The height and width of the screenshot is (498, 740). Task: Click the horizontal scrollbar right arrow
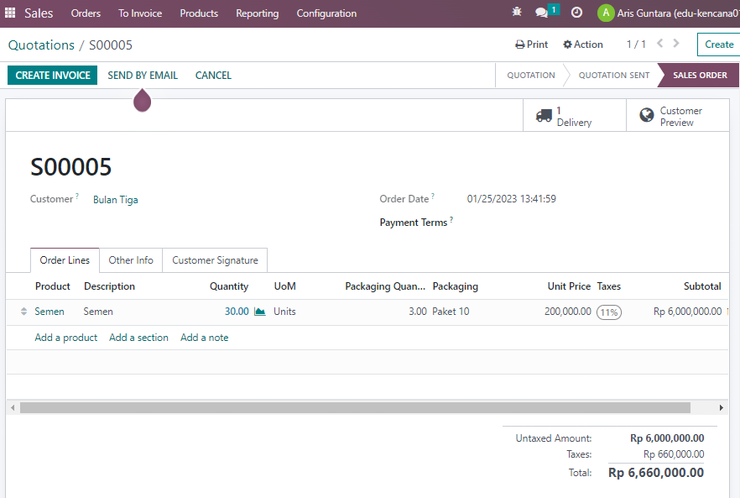(721, 407)
